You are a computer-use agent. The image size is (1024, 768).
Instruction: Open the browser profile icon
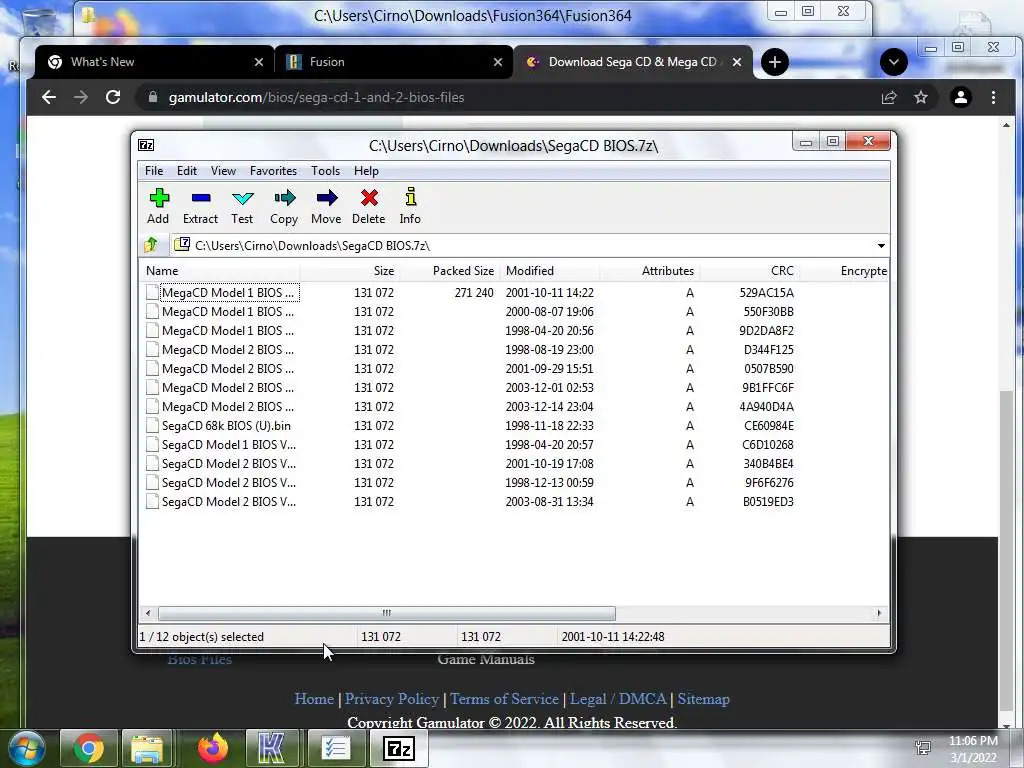(x=961, y=97)
